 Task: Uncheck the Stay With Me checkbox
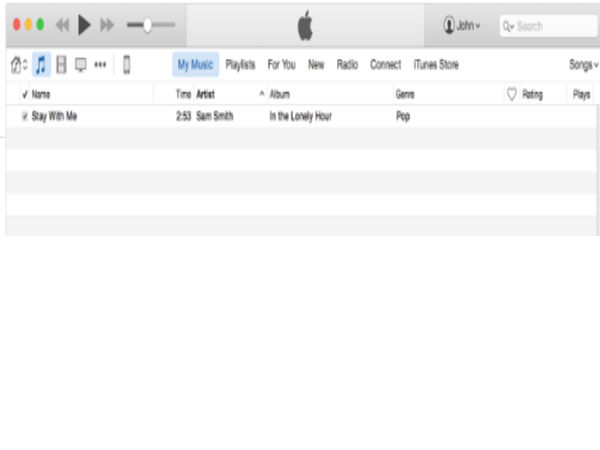(24, 116)
